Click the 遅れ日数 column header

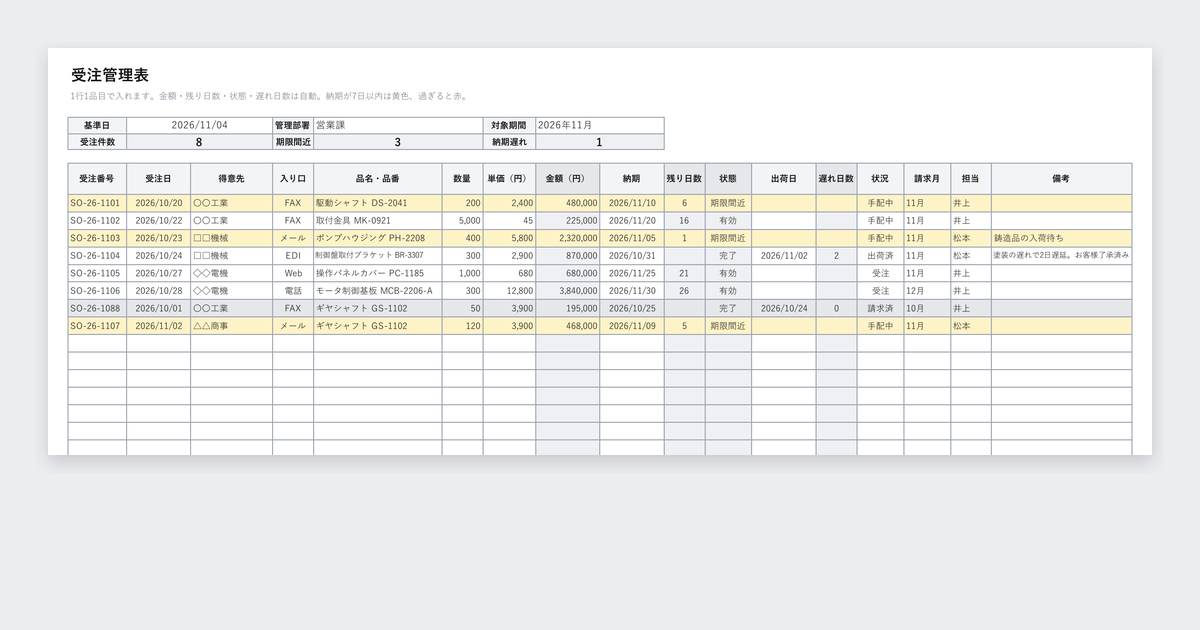click(x=836, y=179)
